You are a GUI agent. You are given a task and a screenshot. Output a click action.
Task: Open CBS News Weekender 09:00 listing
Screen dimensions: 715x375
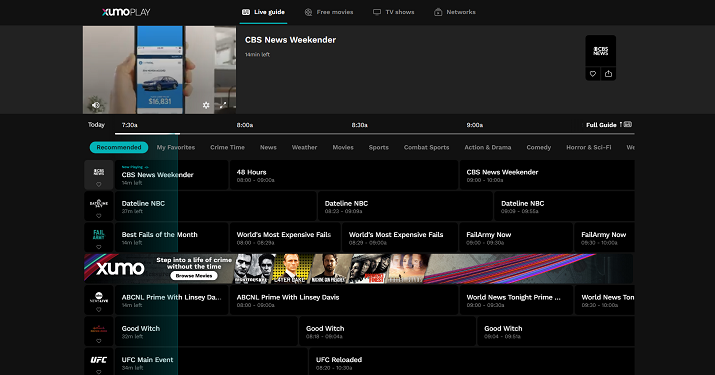pos(547,175)
